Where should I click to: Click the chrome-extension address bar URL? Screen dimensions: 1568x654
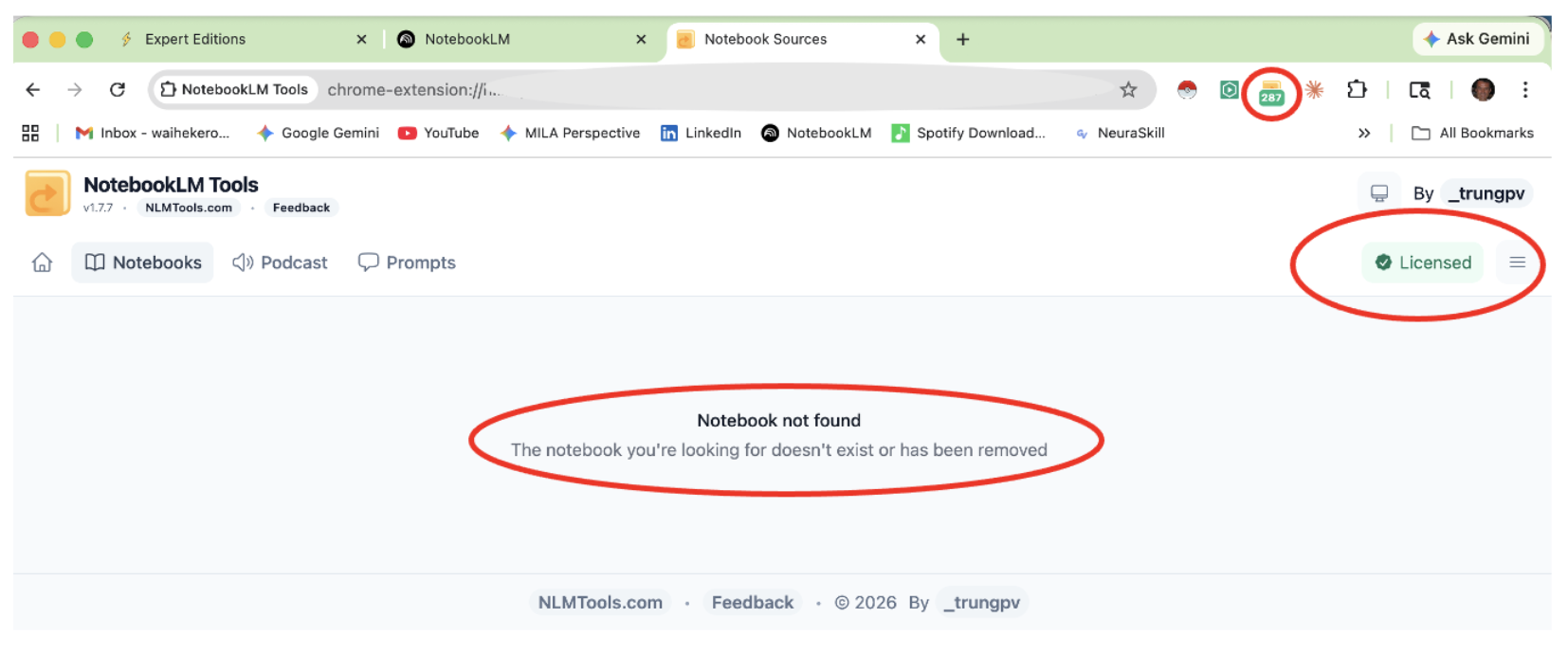click(413, 90)
